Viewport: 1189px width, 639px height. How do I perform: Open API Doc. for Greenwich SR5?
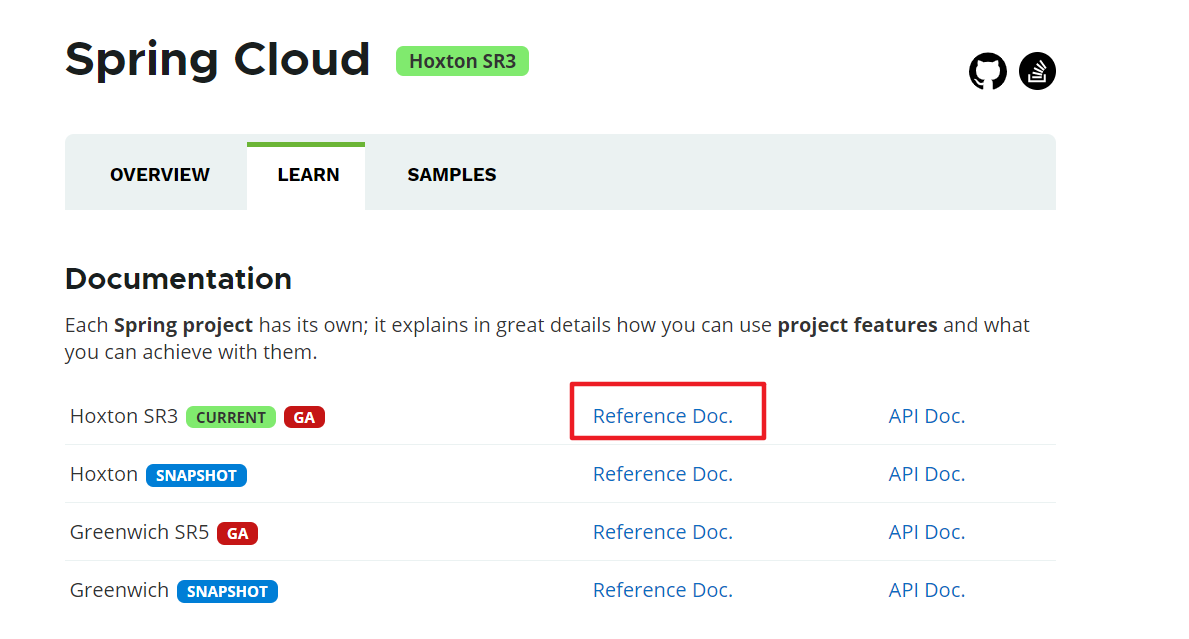[x=927, y=532]
